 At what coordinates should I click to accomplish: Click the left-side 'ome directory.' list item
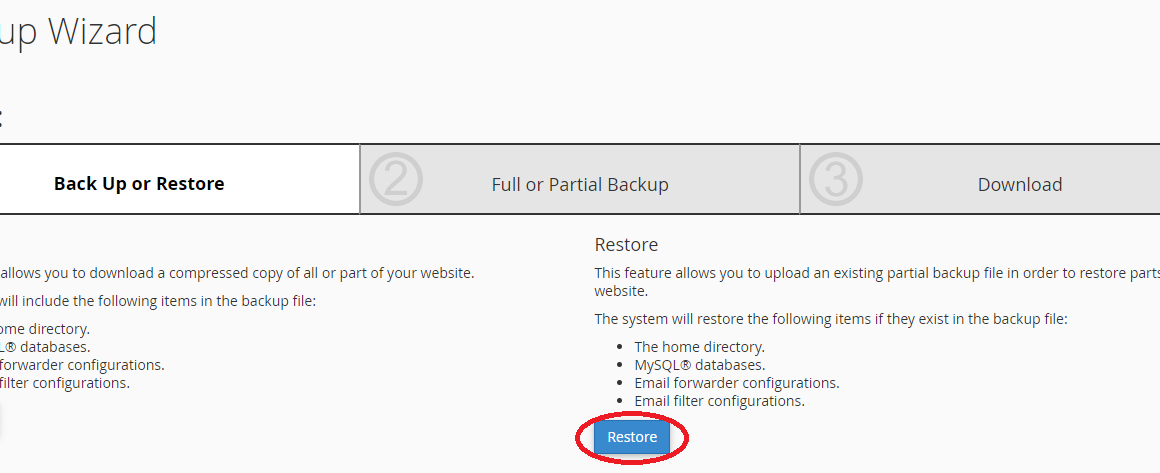tap(45, 329)
